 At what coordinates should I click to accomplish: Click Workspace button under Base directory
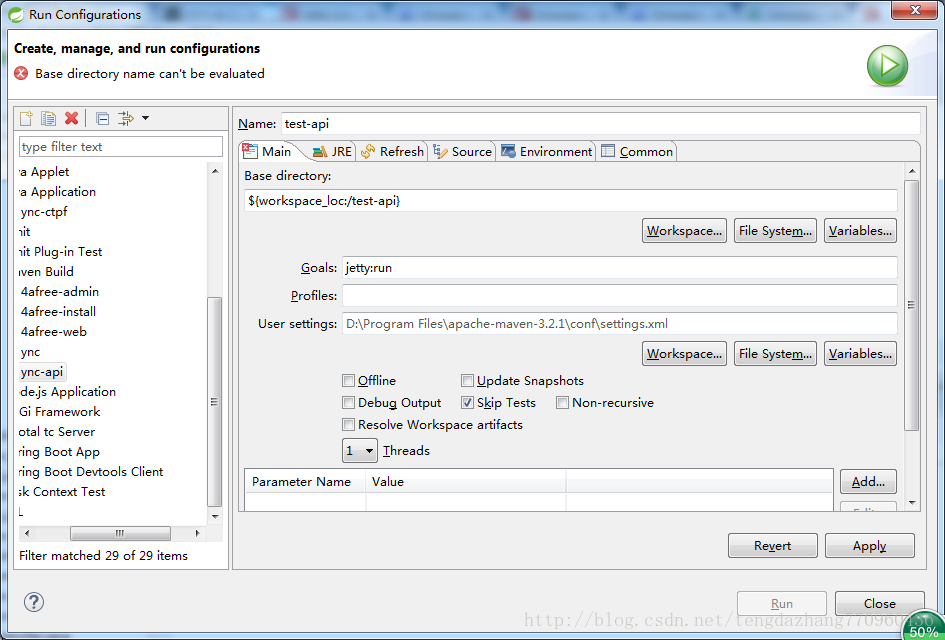684,231
